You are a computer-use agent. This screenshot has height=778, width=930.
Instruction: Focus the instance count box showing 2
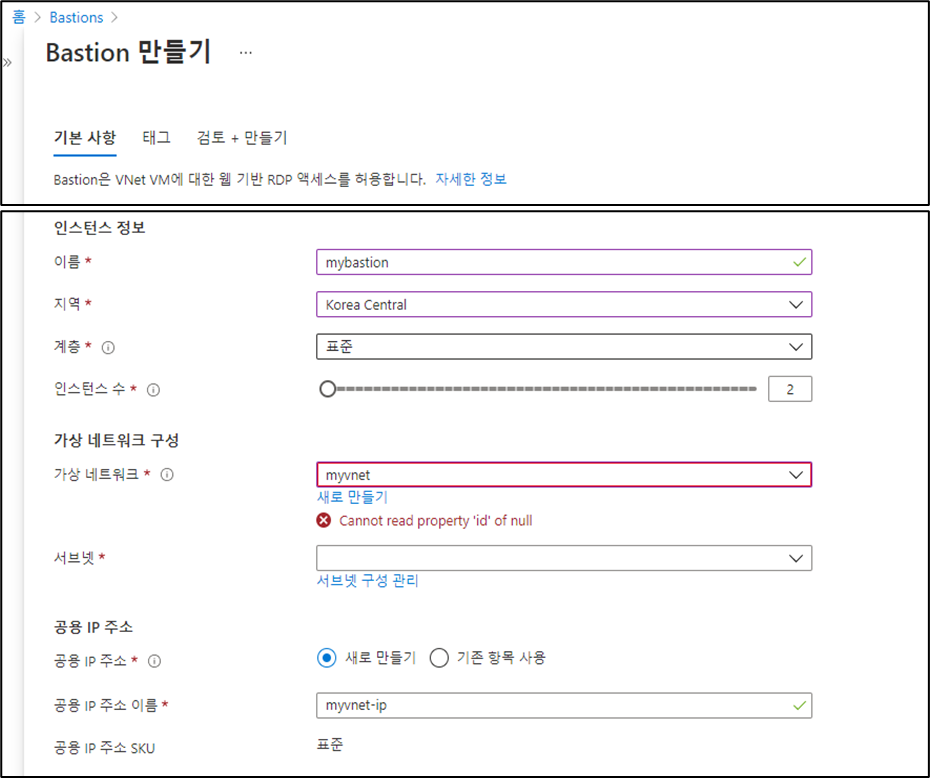click(x=790, y=389)
